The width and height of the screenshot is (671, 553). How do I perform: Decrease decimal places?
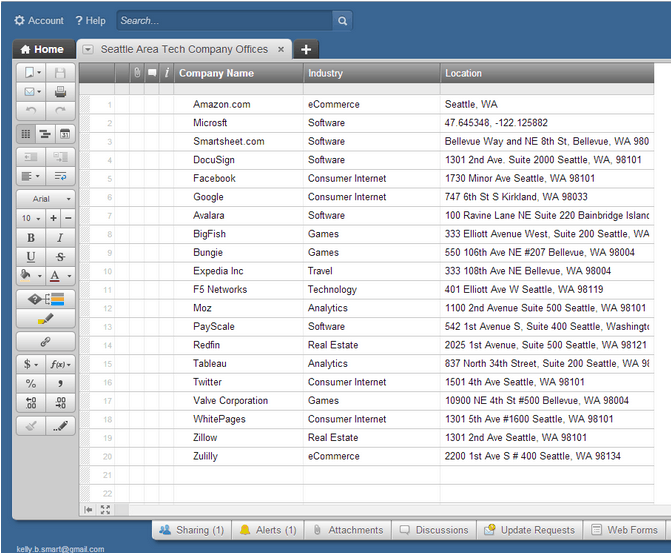point(60,402)
